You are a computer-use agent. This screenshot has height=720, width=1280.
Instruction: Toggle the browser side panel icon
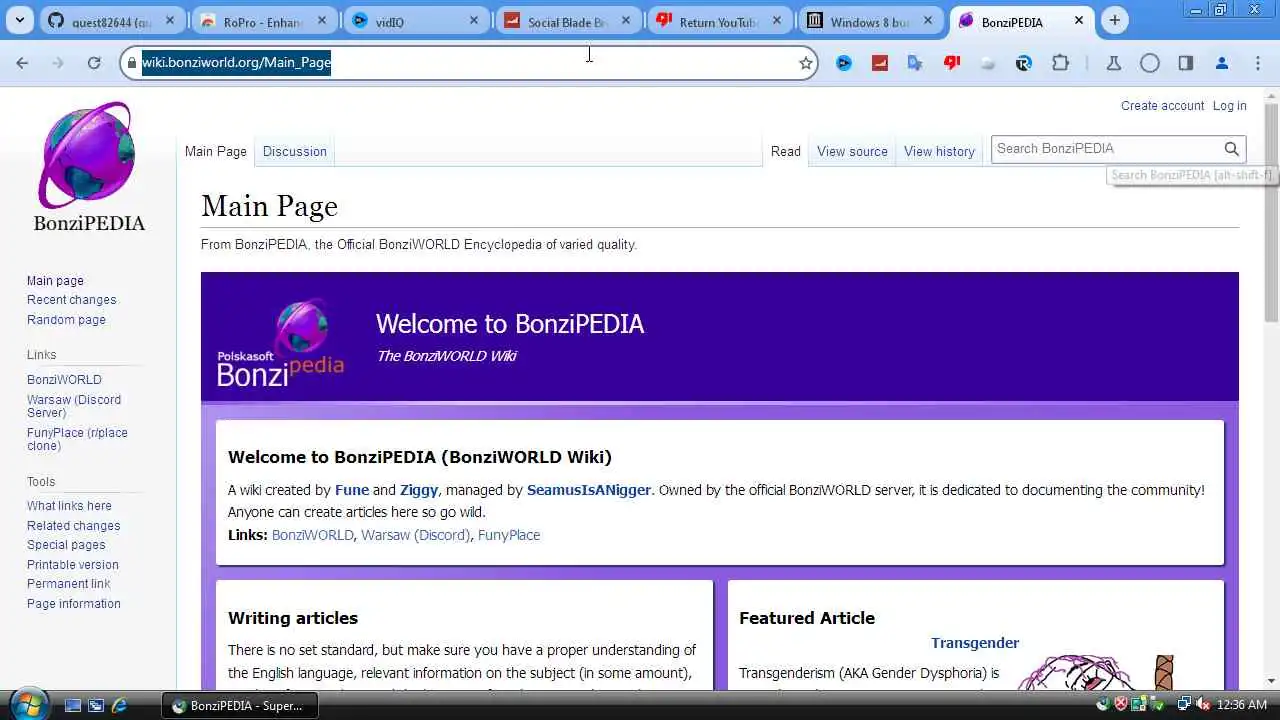(1186, 63)
